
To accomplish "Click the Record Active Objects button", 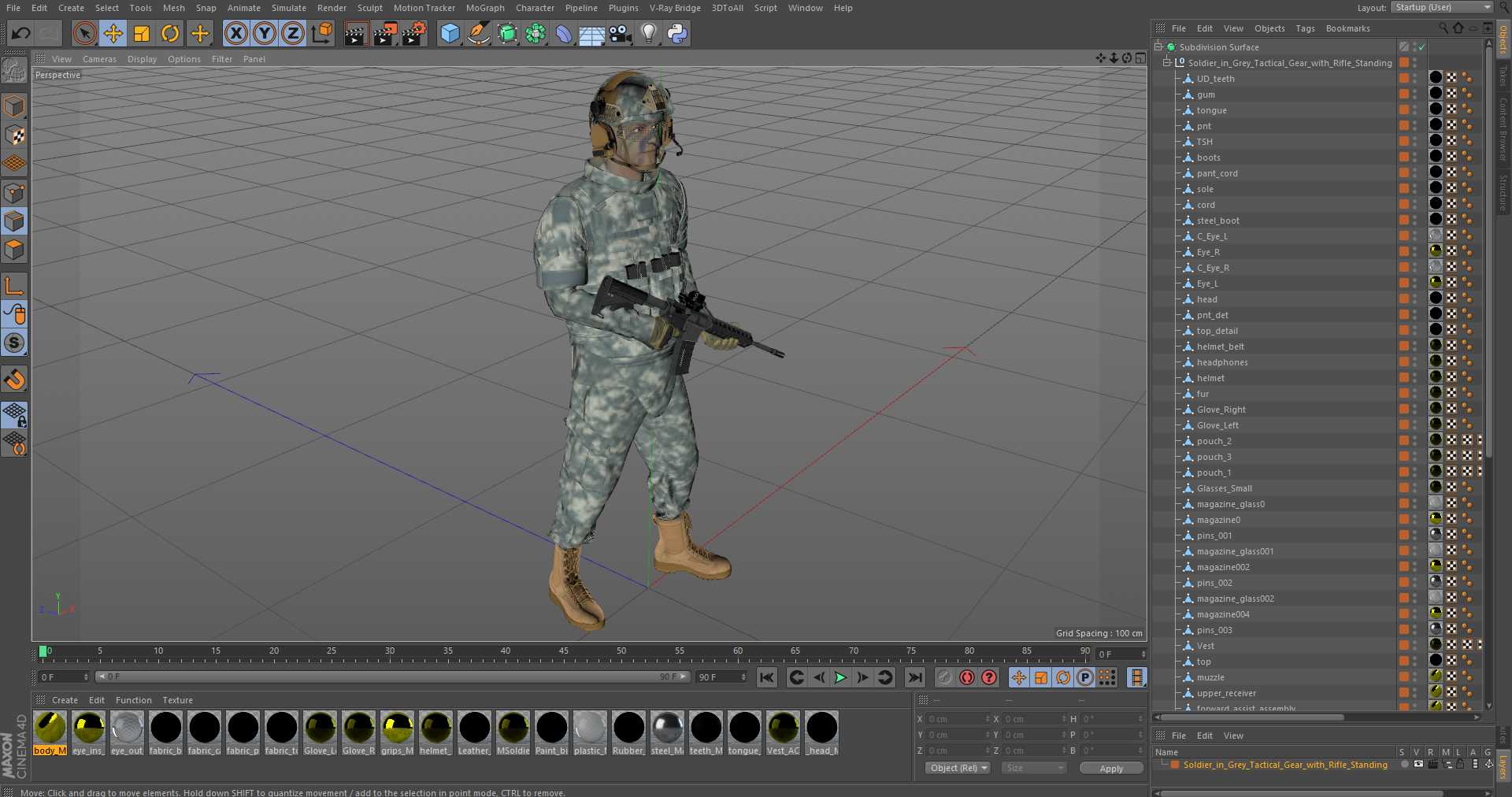I will [x=945, y=677].
